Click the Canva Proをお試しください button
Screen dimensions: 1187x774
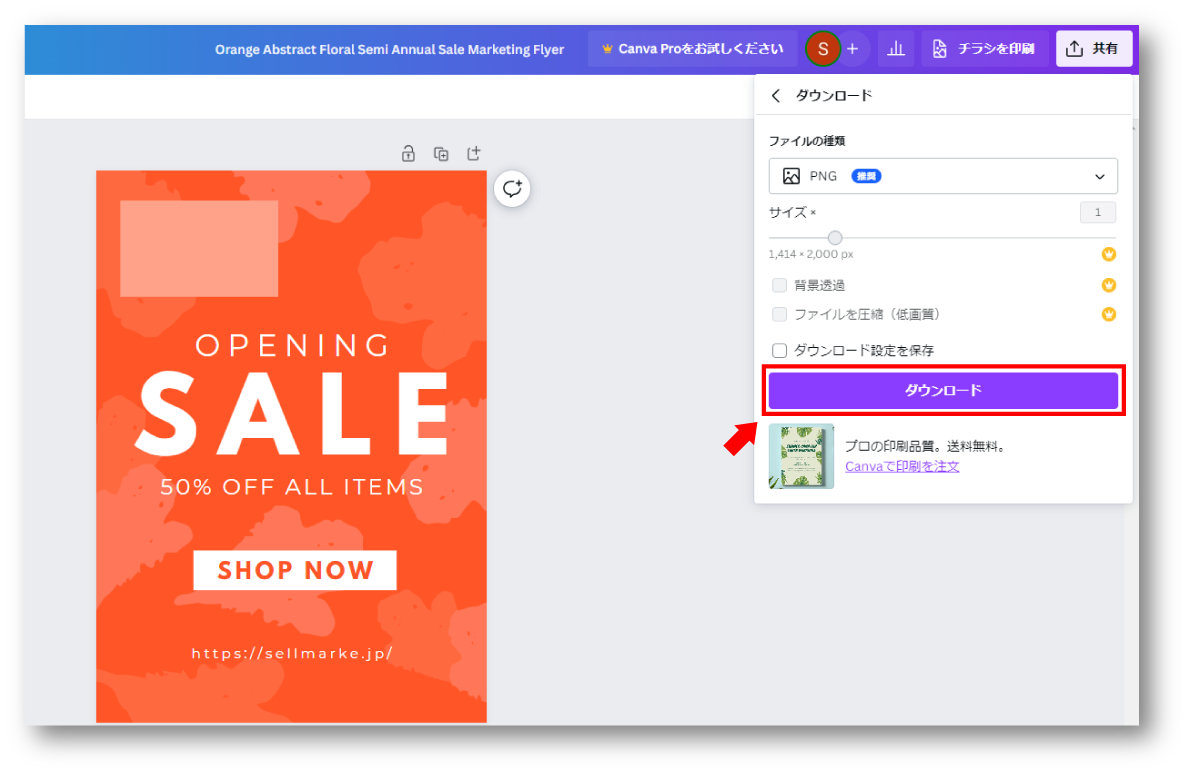click(692, 48)
